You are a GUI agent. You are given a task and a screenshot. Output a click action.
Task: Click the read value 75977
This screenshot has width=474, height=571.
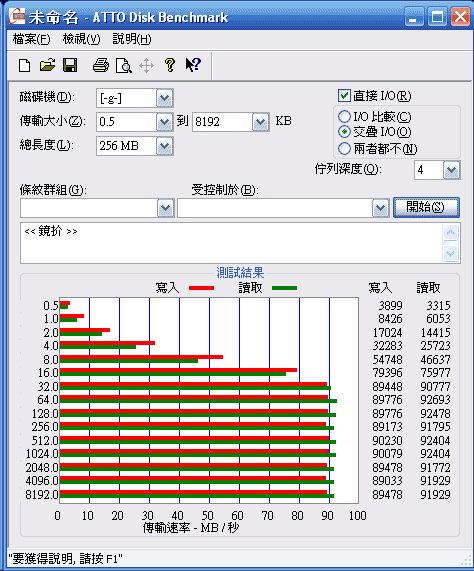[x=435, y=373]
